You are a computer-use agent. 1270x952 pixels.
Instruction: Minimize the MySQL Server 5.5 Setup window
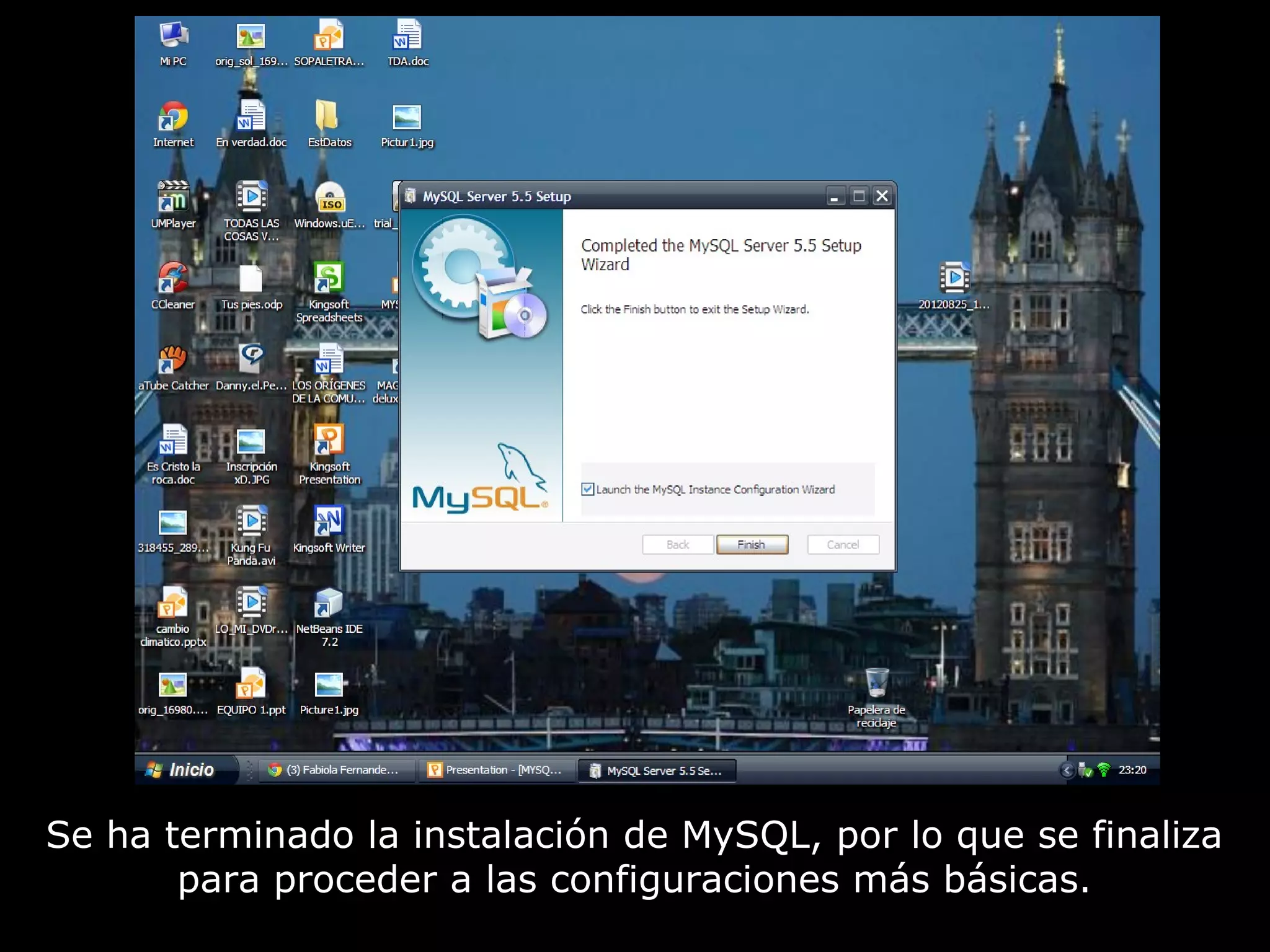pyautogui.click(x=835, y=196)
